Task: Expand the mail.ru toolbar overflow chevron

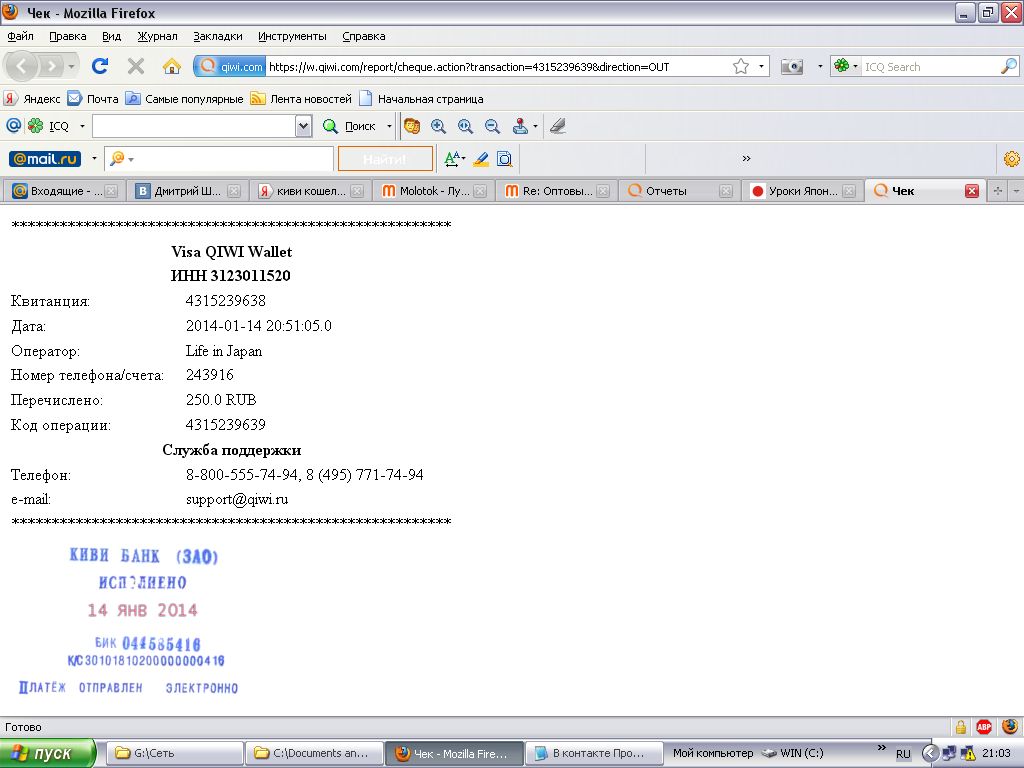Action: tap(746, 158)
